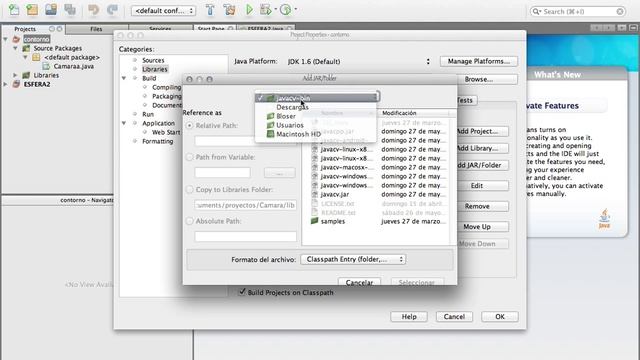Viewport: 640px width, 360px height.
Task: Switch to the Services tab
Action: [x=160, y=29]
